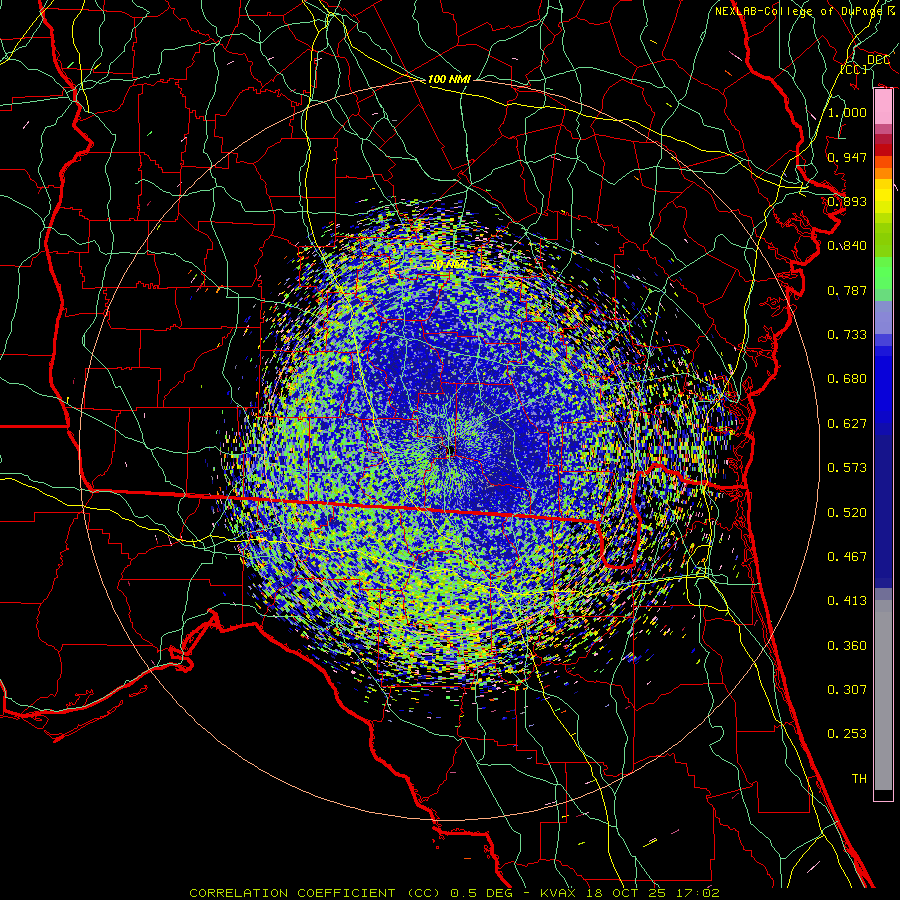Click the 0.307 scale value
This screenshot has width=900, height=900.
pos(847,689)
